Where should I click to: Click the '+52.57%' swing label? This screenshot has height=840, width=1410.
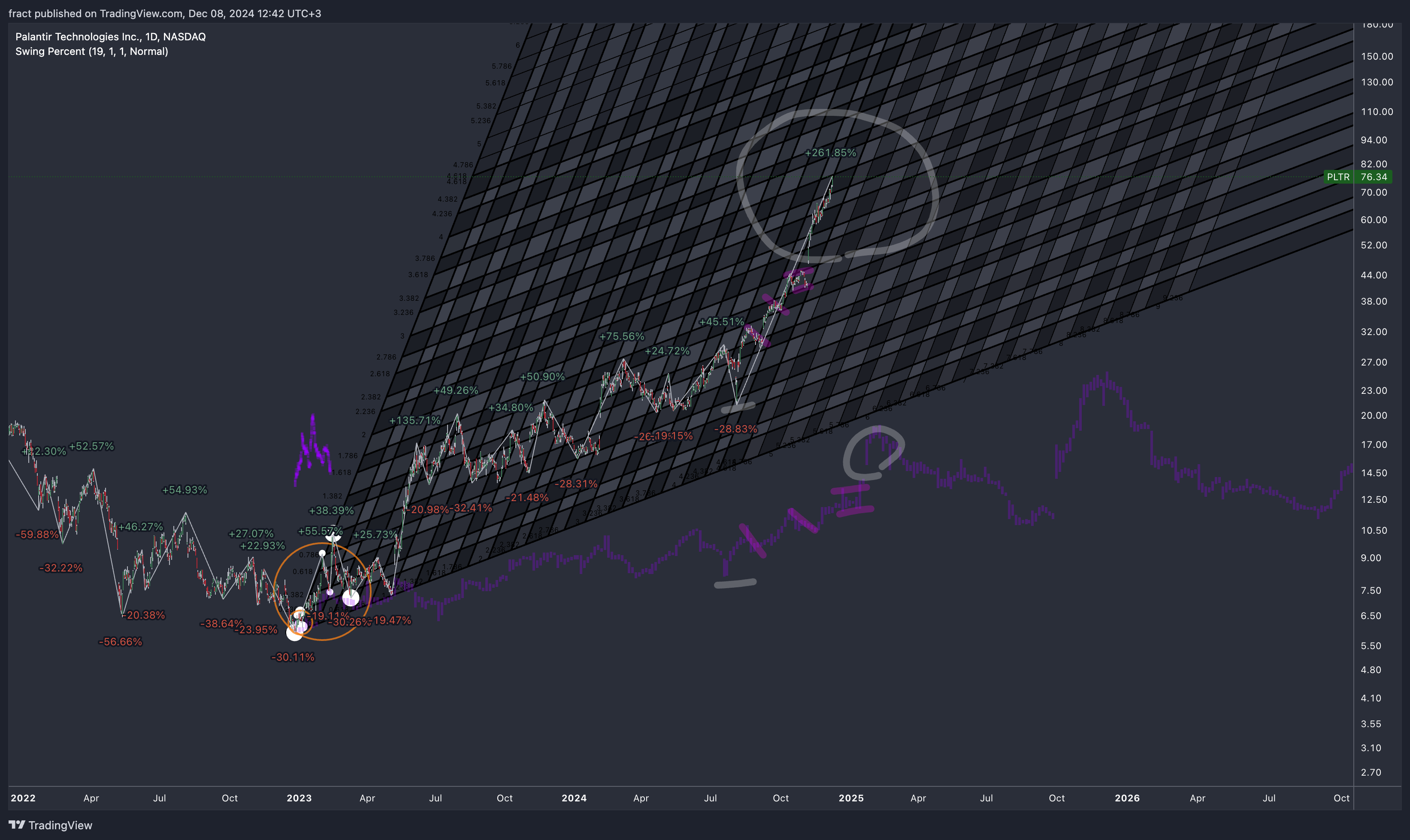[x=91, y=446]
